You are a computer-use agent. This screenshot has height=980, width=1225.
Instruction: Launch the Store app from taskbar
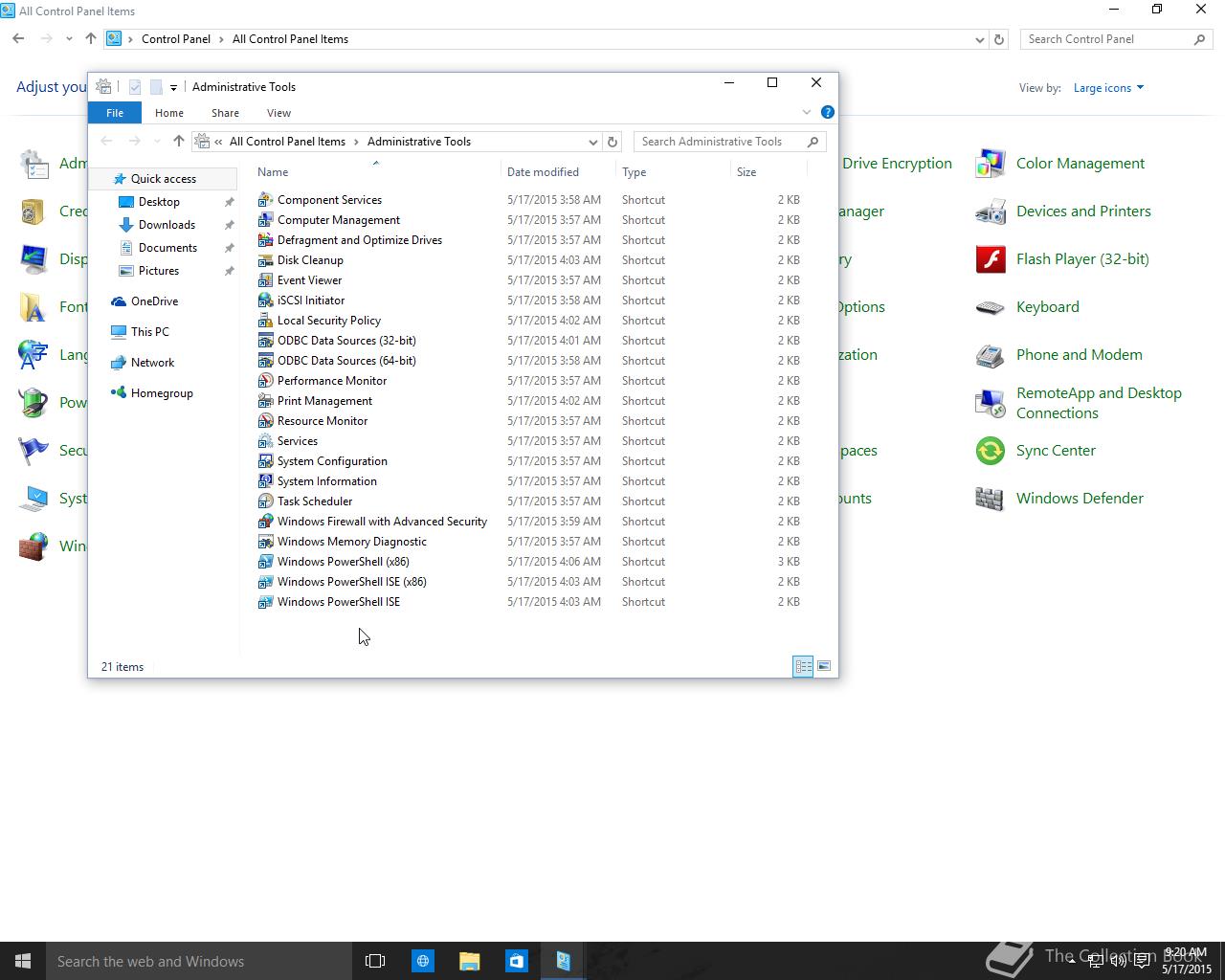click(517, 961)
